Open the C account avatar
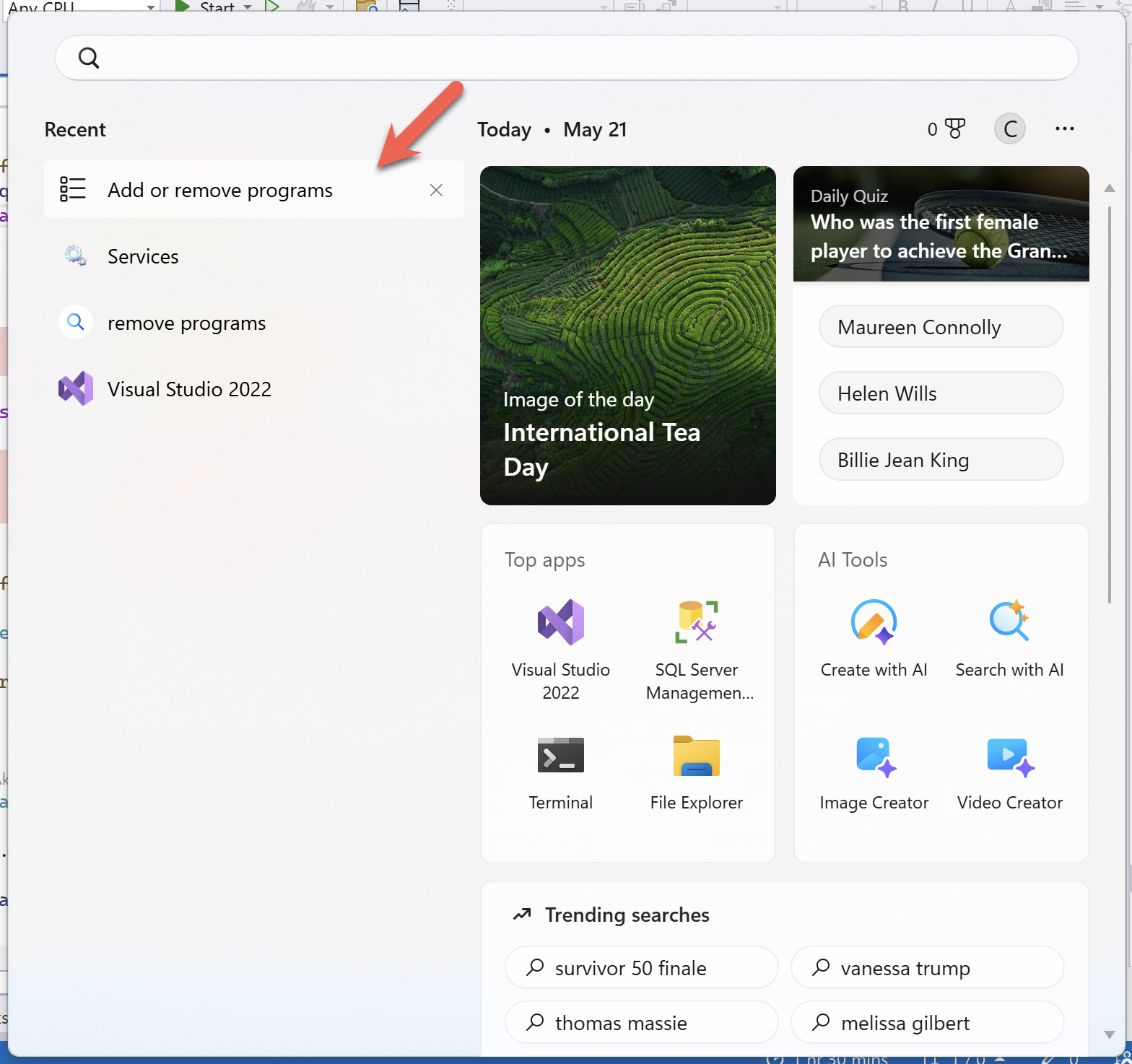 pos(1010,129)
